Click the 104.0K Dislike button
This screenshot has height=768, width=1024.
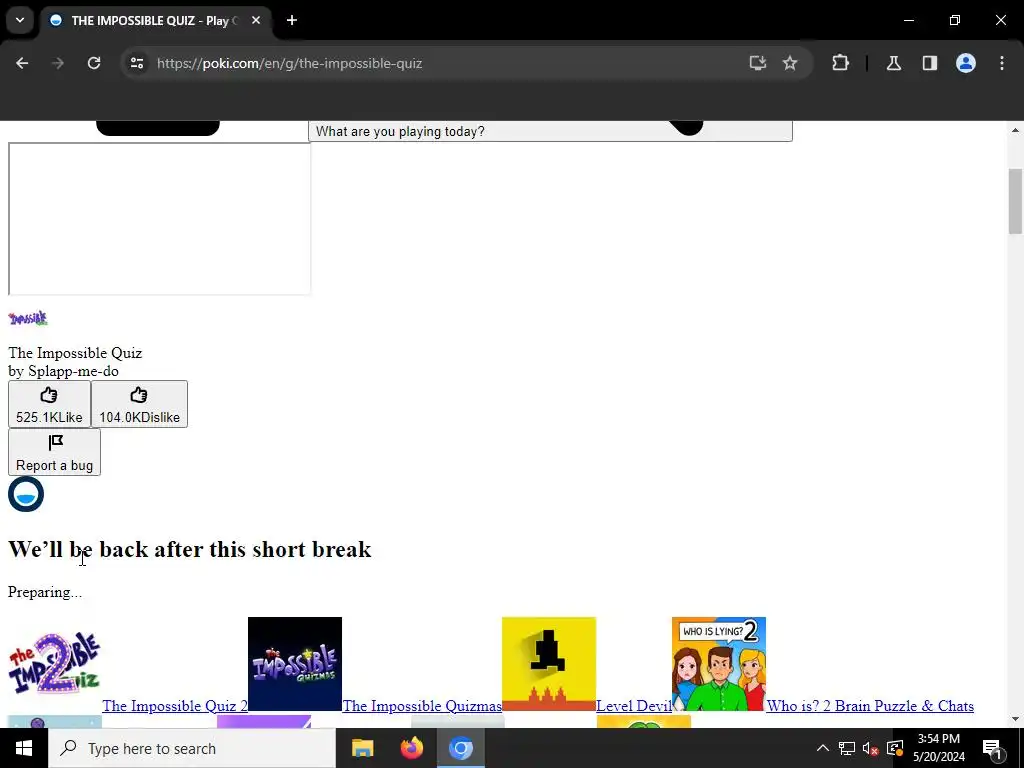point(139,404)
